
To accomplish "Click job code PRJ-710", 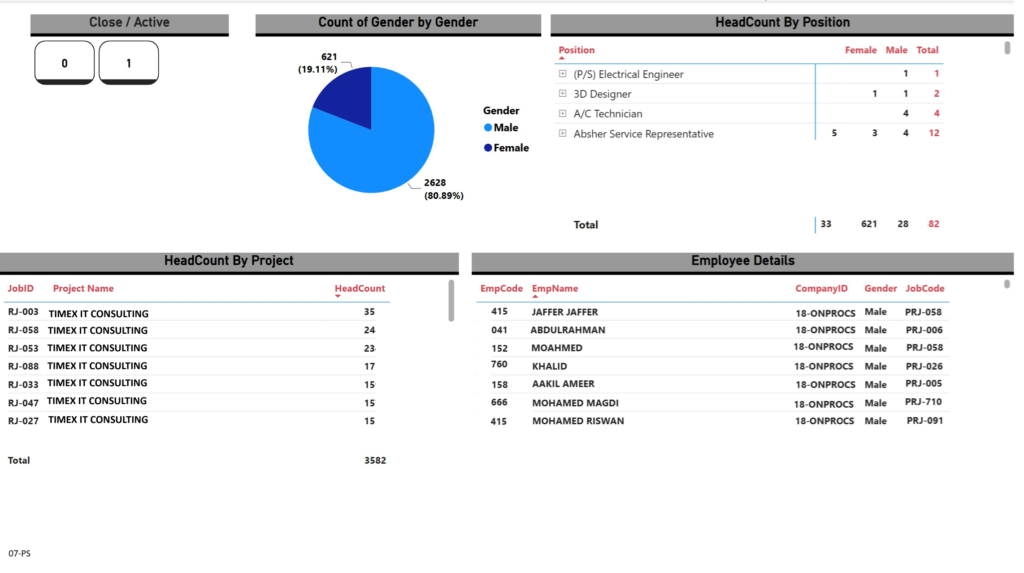I will click(923, 402).
